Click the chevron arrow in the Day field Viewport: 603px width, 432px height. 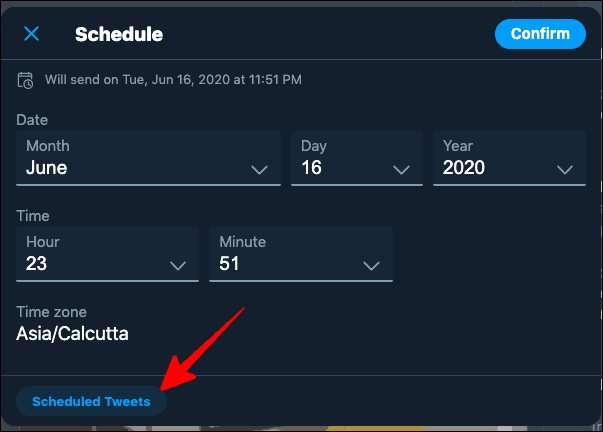(401, 170)
